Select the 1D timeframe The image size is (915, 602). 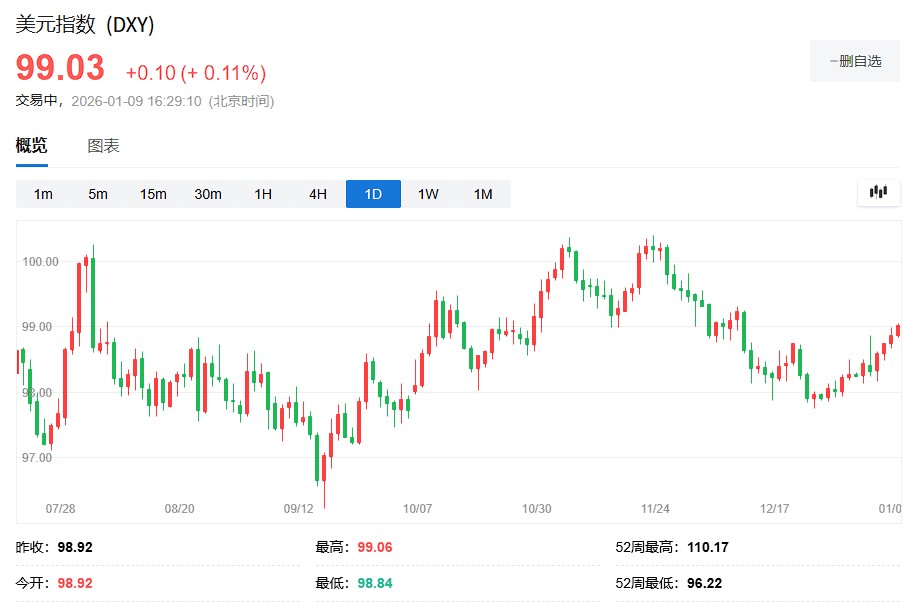(373, 194)
